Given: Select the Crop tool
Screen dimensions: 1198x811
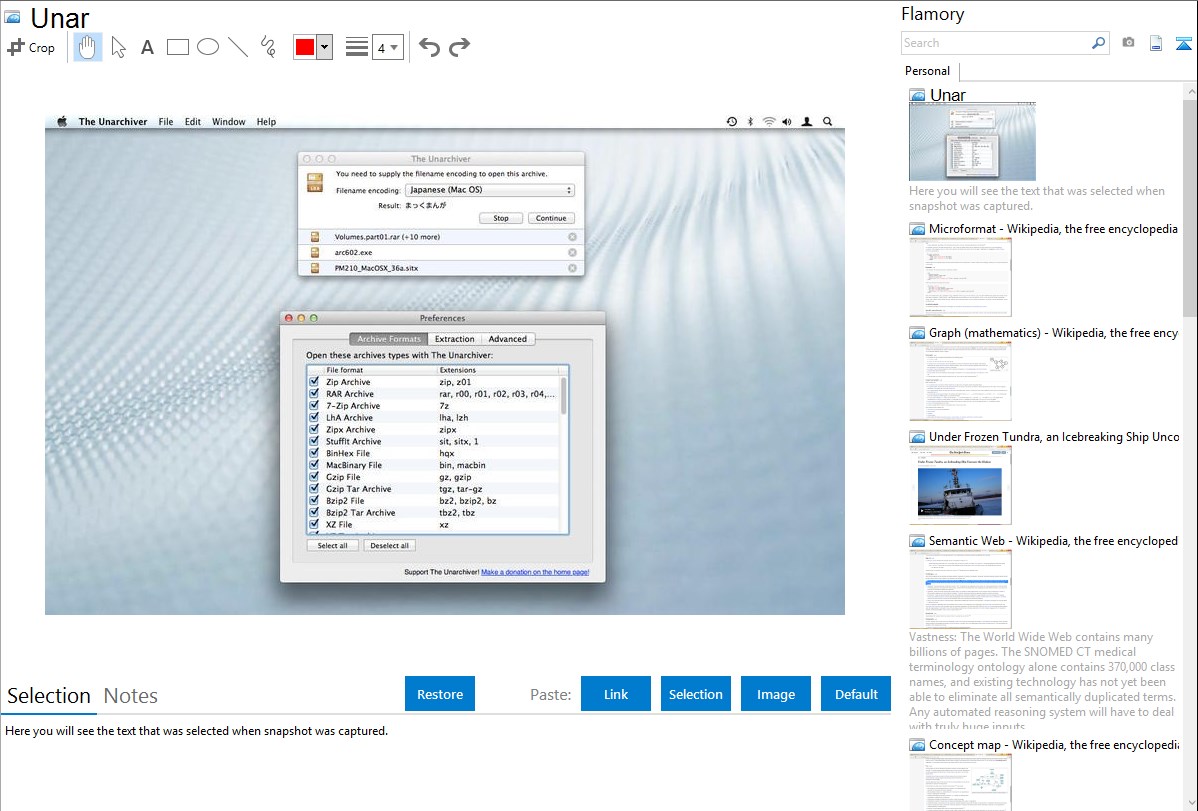Looking at the screenshot, I should tap(31, 47).
